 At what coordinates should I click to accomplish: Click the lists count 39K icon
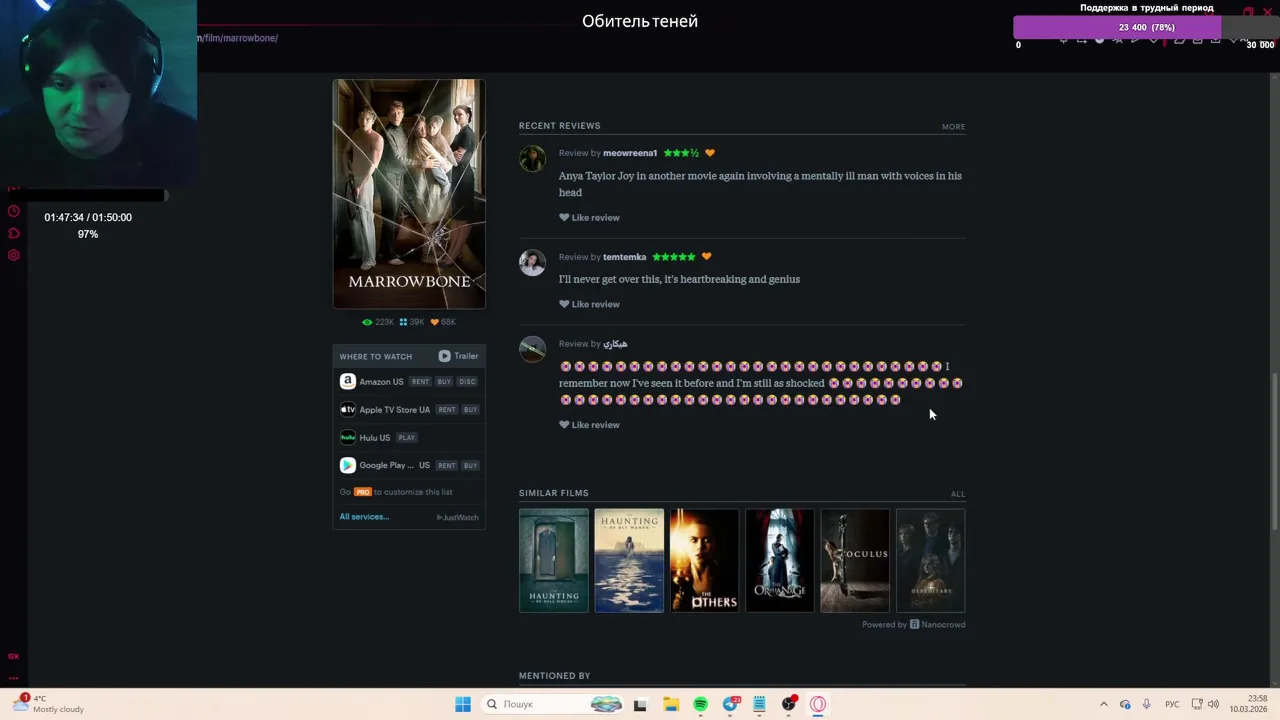click(x=412, y=322)
